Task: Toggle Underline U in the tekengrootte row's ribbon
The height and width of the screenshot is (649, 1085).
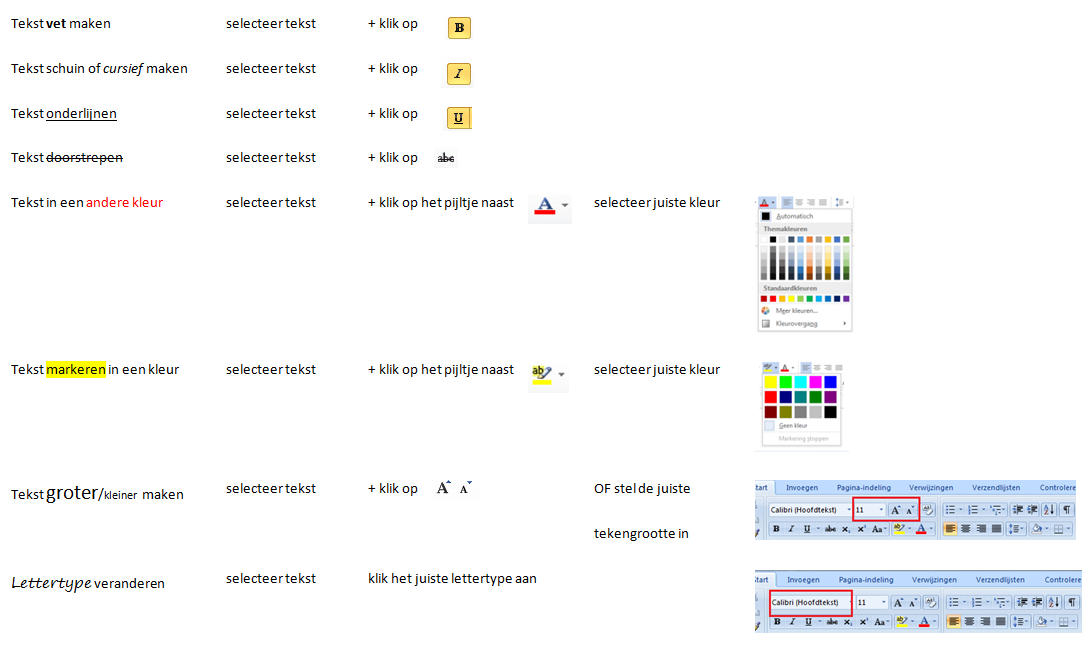Action: pos(807,529)
